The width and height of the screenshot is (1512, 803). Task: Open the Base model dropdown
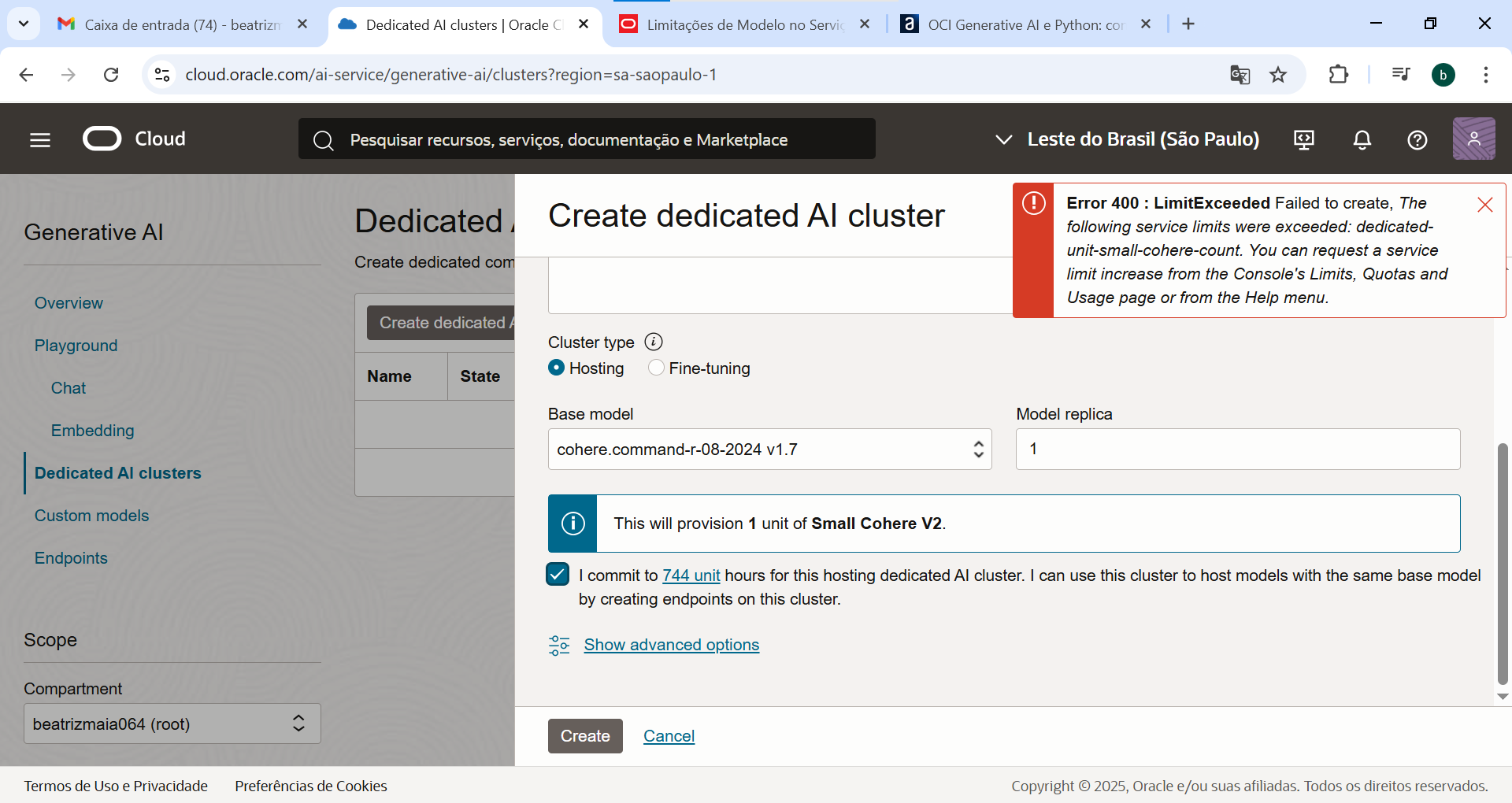coord(769,450)
